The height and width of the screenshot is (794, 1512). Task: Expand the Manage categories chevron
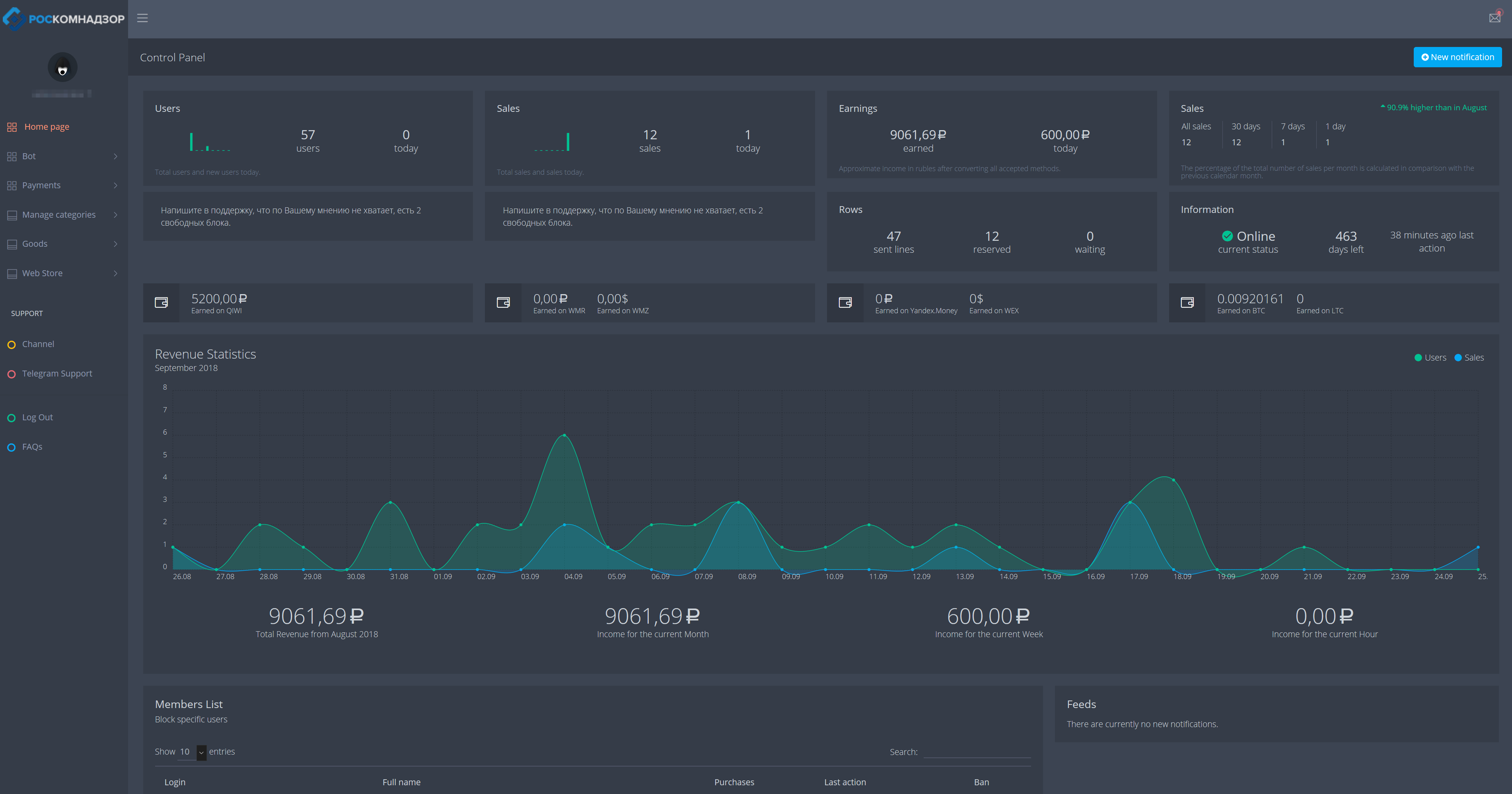[x=116, y=215]
